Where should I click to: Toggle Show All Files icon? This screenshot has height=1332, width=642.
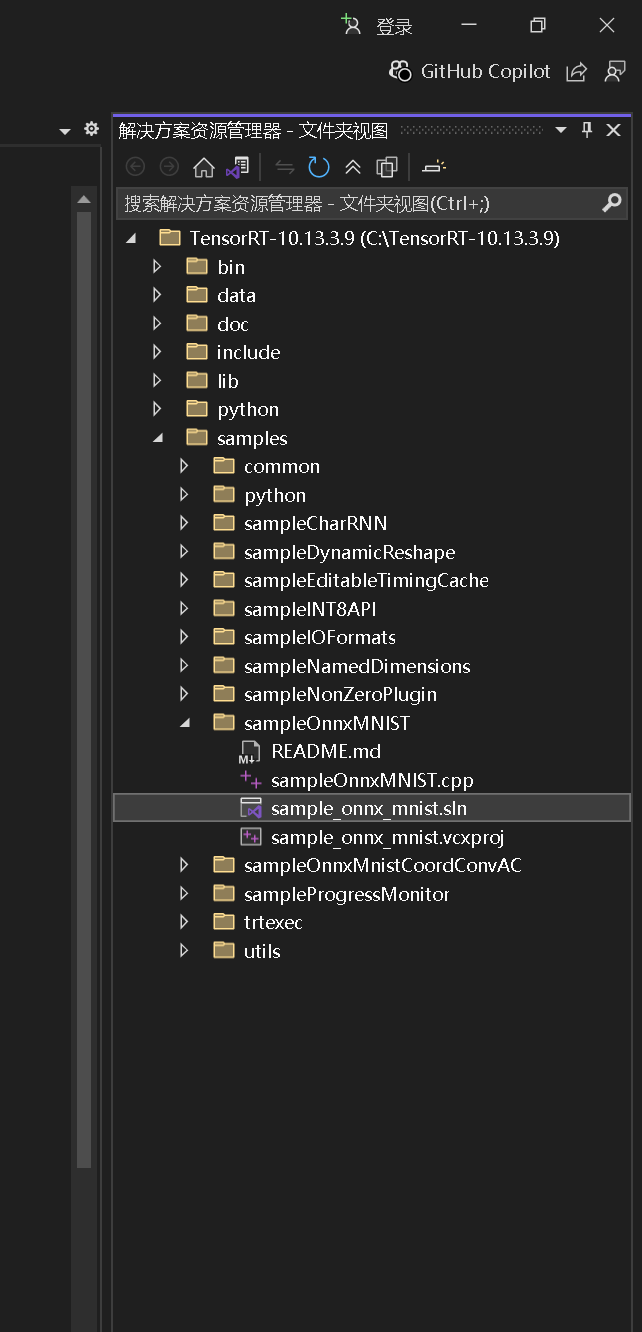click(387, 167)
